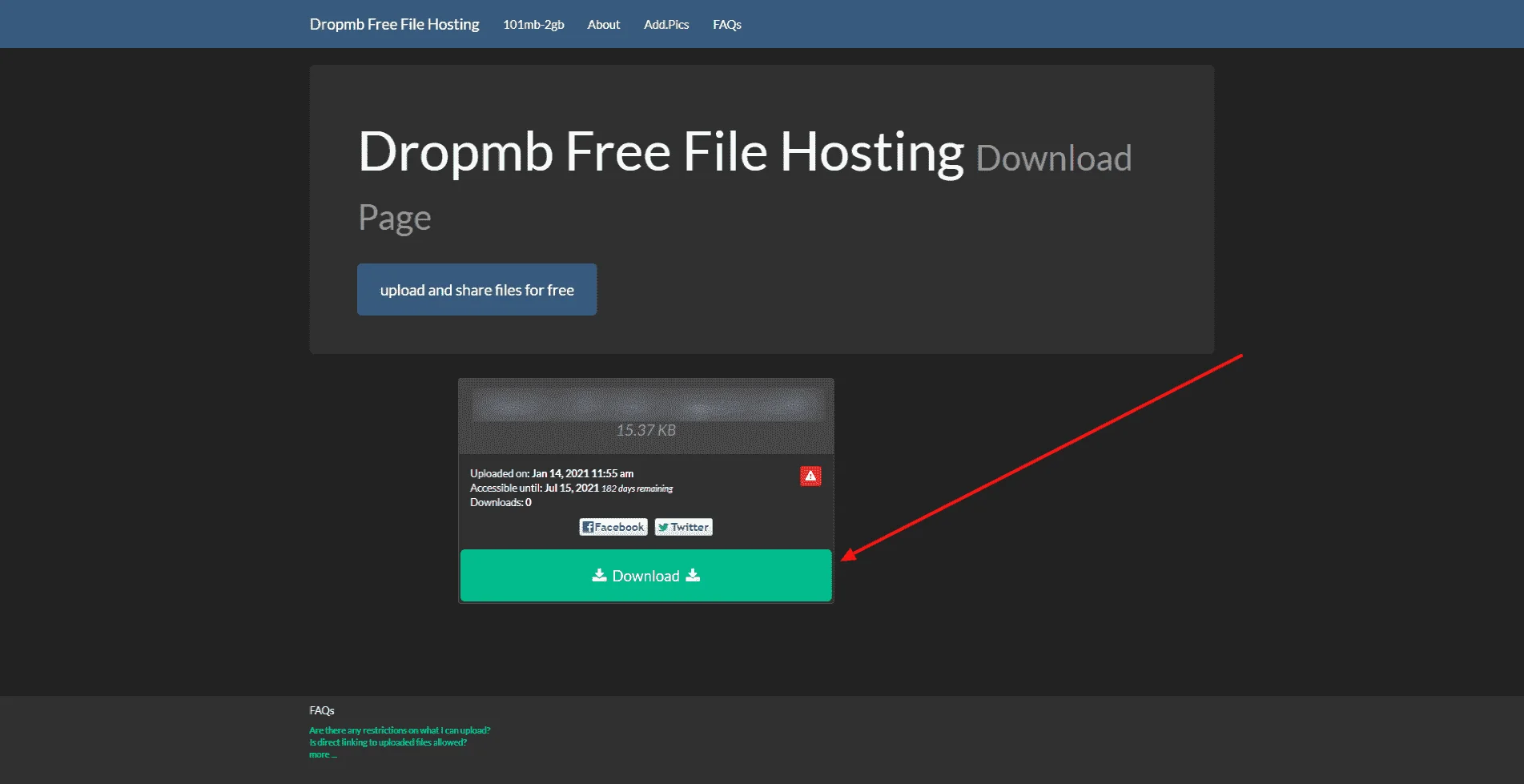
Task: Share the file via Facebook button
Action: 613,527
